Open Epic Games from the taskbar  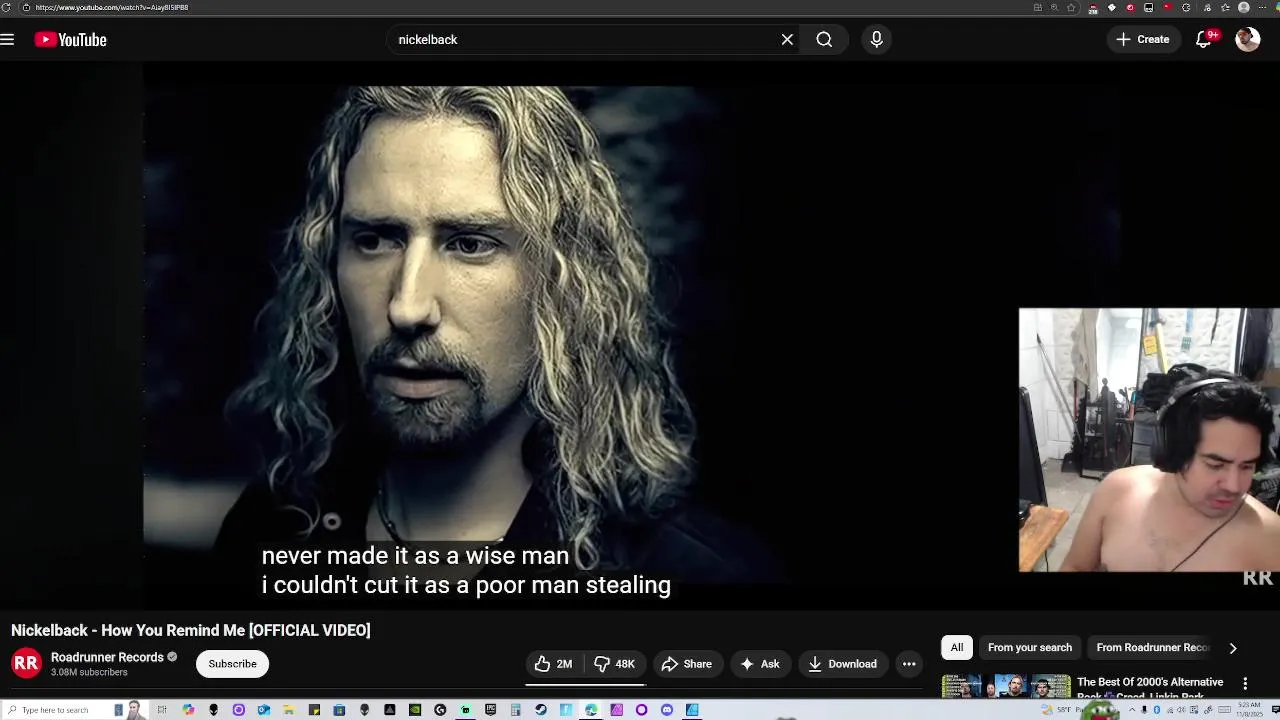pos(490,710)
